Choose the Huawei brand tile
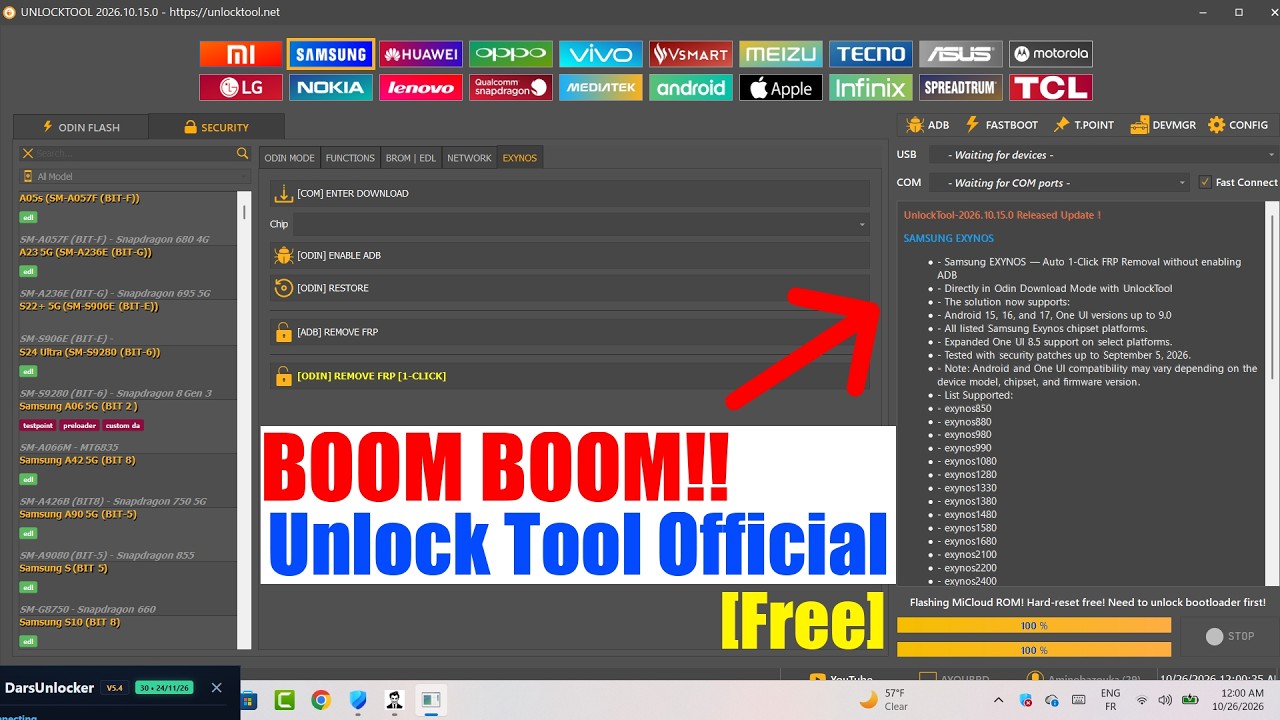Viewport: 1280px width, 720px height. [x=421, y=54]
